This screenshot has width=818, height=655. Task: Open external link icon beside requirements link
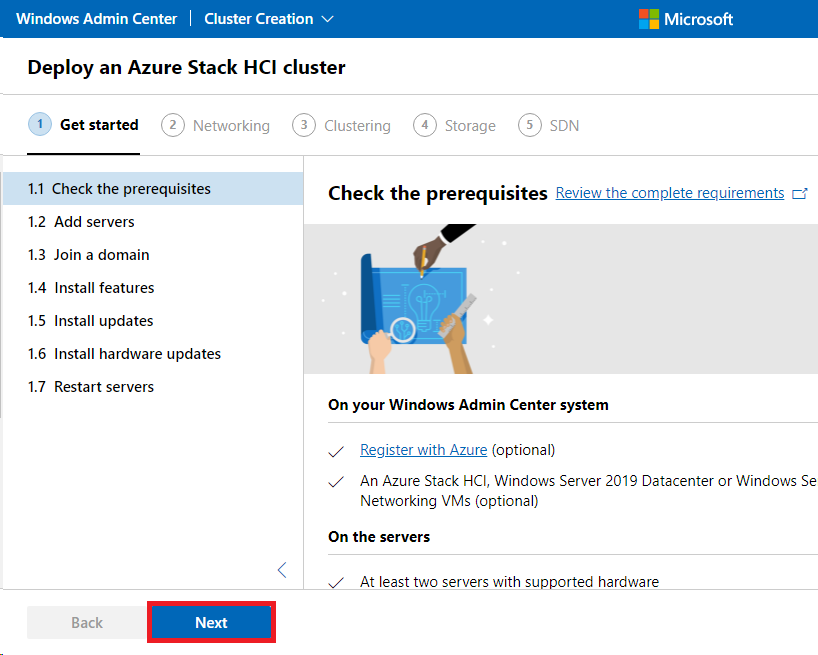point(799,193)
